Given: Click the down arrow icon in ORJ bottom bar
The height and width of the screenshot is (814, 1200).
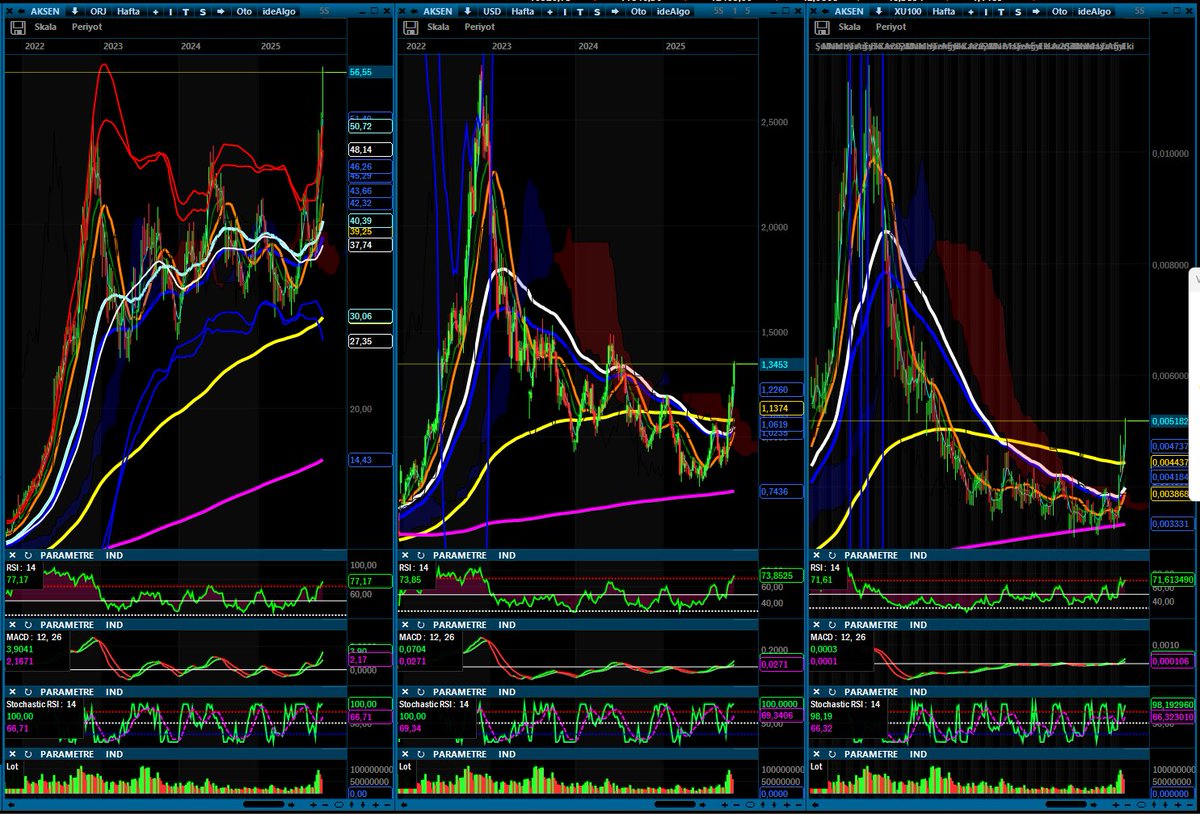Looking at the screenshot, I should (363, 804).
